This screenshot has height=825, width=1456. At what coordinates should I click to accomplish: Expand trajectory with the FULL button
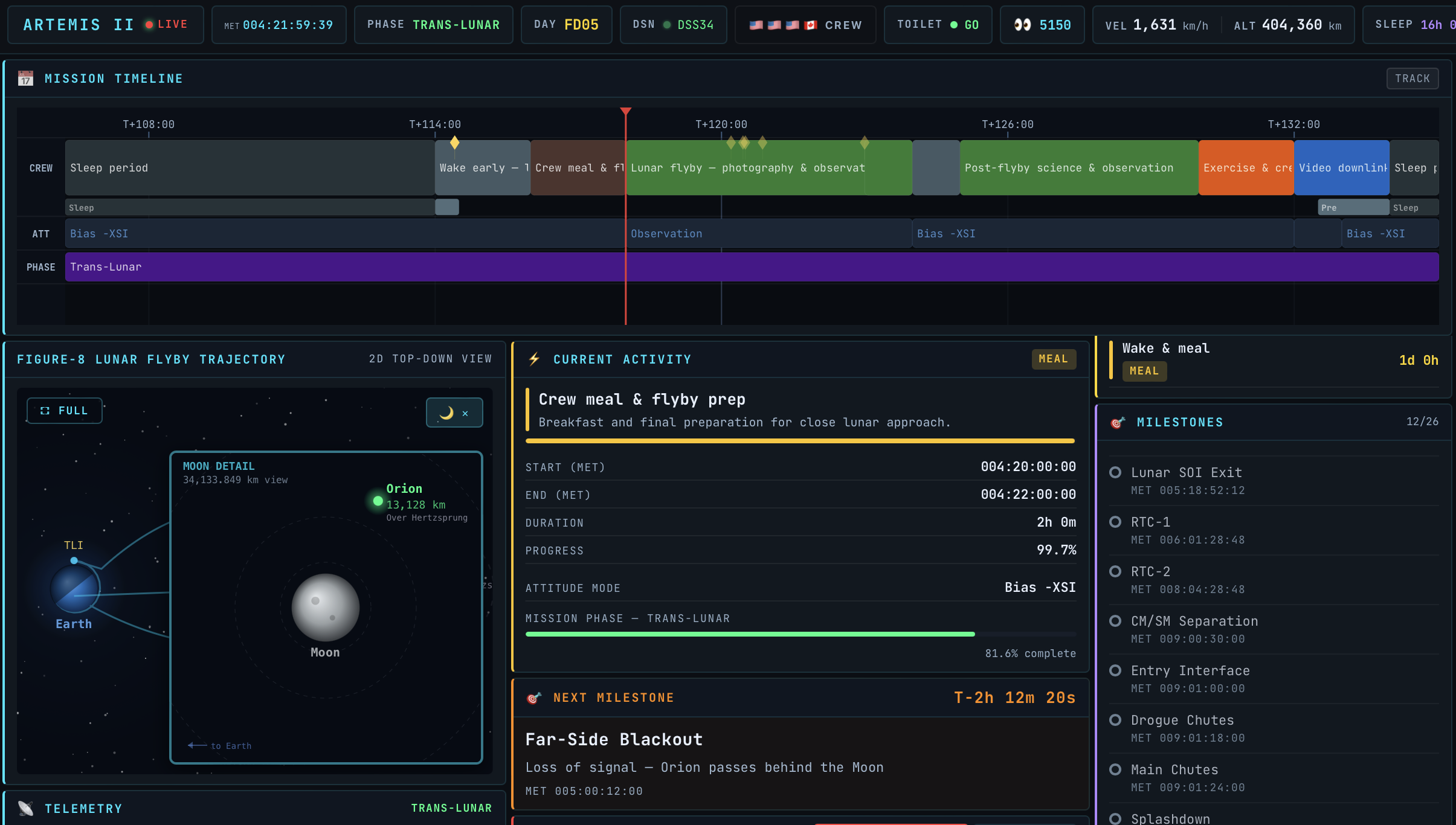pos(65,411)
